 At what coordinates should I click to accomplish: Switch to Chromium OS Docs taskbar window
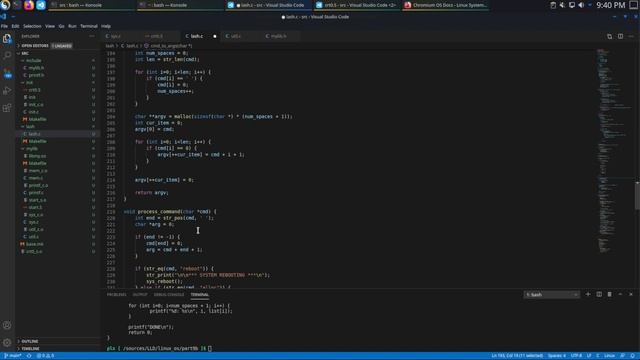[x=445, y=5]
